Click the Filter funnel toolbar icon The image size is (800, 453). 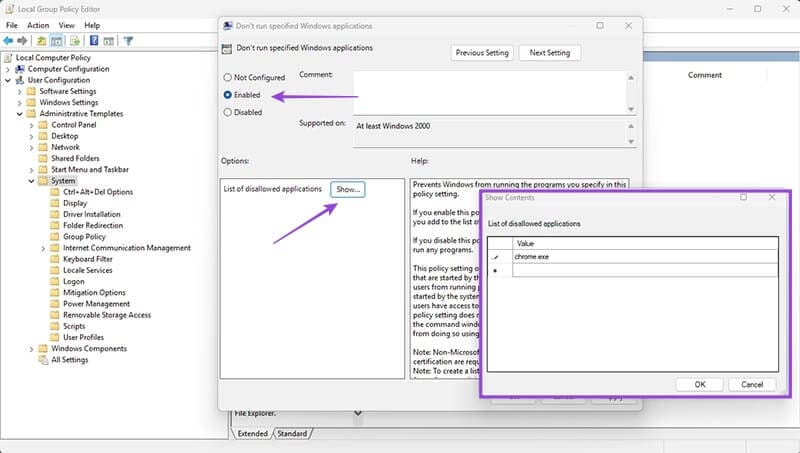point(129,41)
